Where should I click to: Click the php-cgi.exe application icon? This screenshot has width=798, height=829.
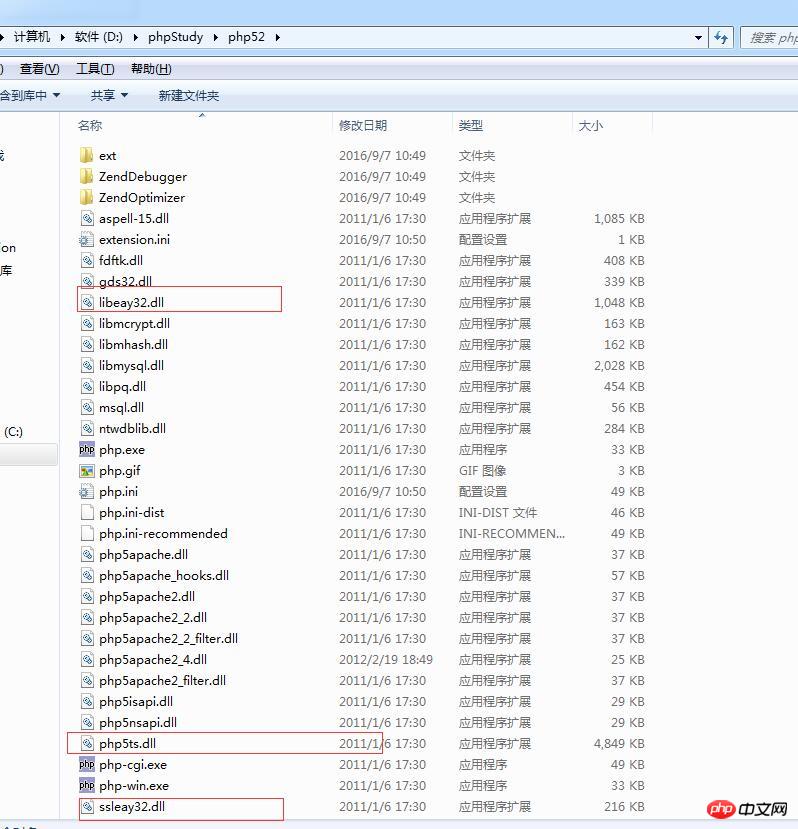click(x=87, y=764)
